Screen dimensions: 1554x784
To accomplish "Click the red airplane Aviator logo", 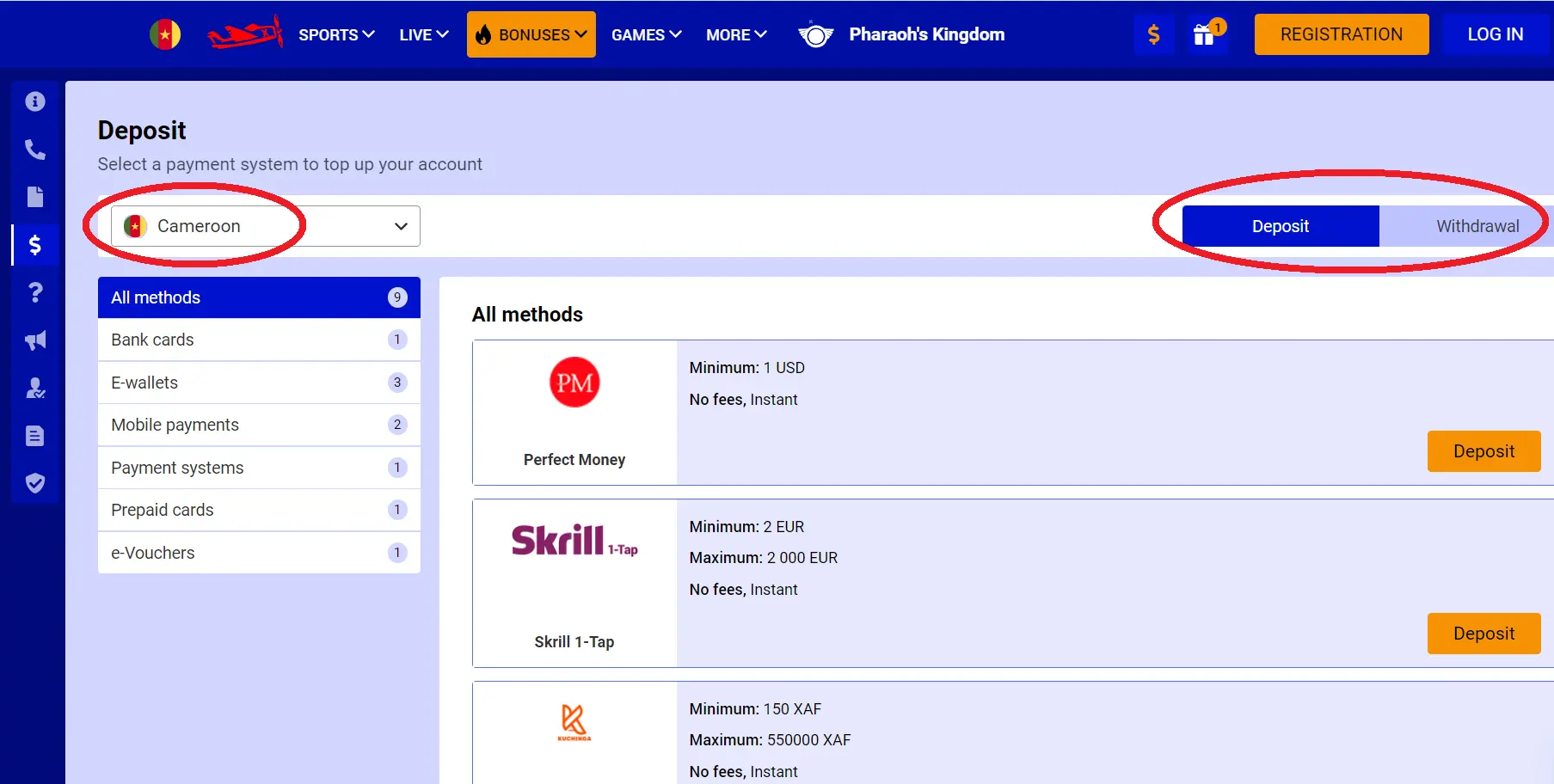I will [x=245, y=34].
